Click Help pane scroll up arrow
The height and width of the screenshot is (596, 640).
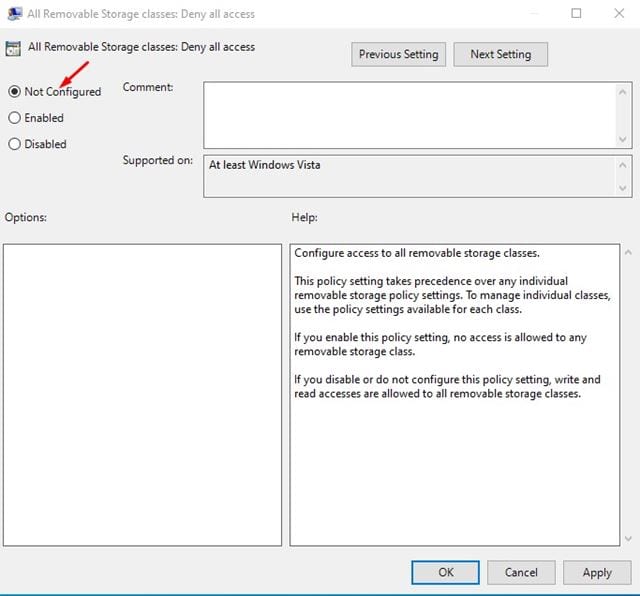click(x=627, y=252)
